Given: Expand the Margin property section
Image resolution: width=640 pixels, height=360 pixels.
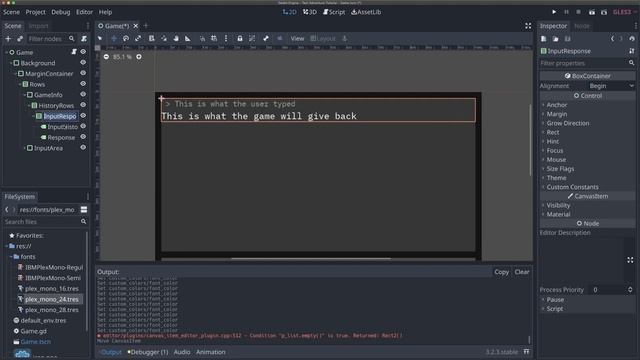Looking at the screenshot, I should (x=557, y=114).
